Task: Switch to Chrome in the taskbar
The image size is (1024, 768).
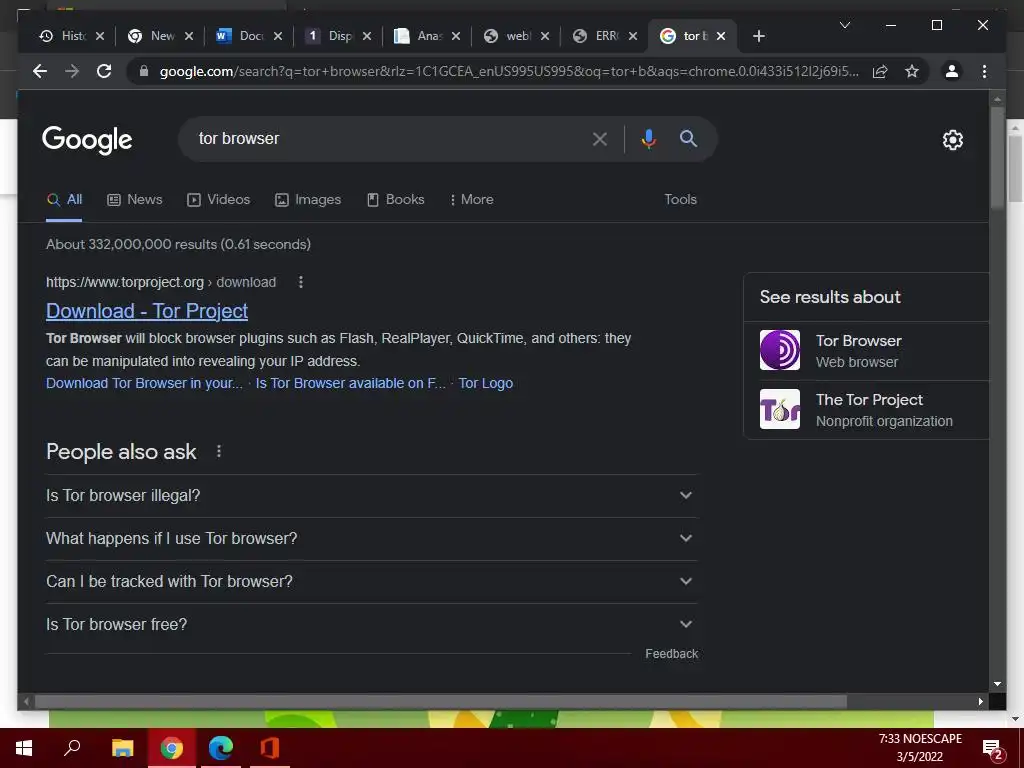Action: pos(172,748)
